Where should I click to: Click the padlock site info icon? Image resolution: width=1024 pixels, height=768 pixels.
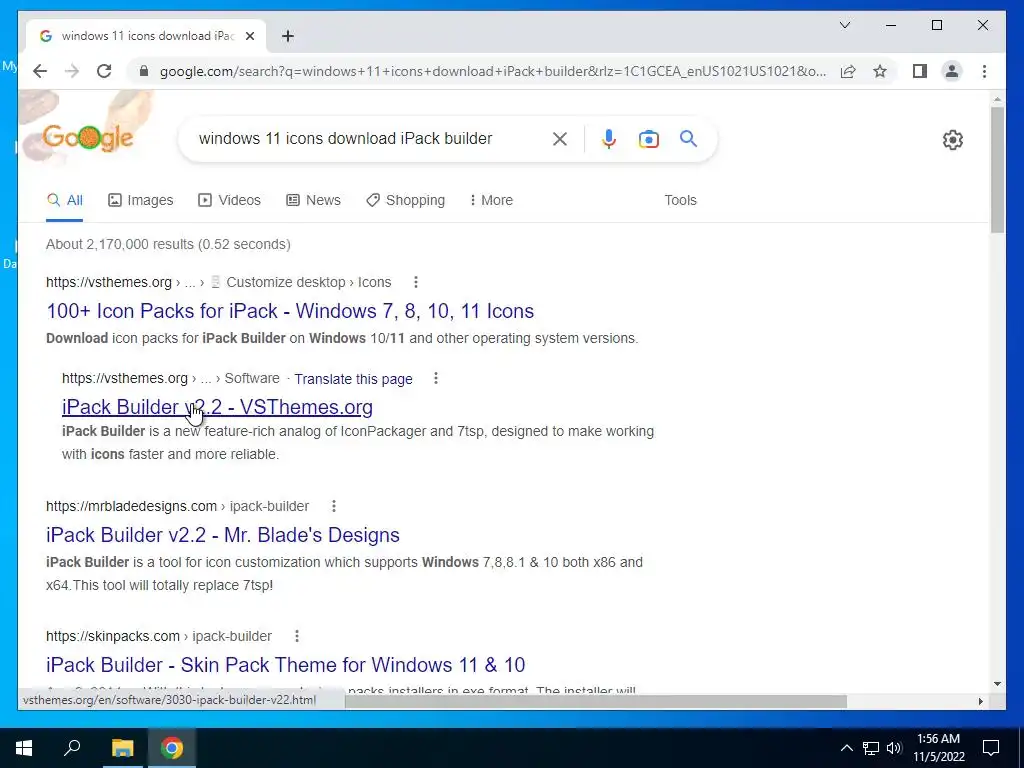point(144,71)
